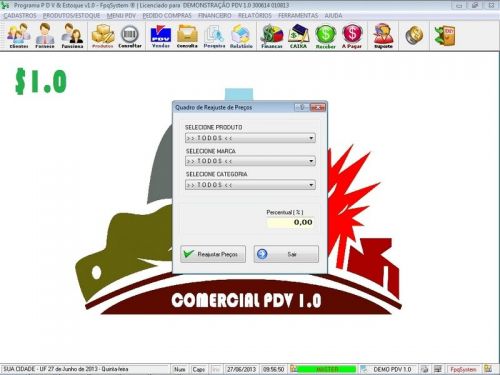This screenshot has width=500, height=375.
Task: Click the computer icon in status bar
Action: (x=438, y=369)
